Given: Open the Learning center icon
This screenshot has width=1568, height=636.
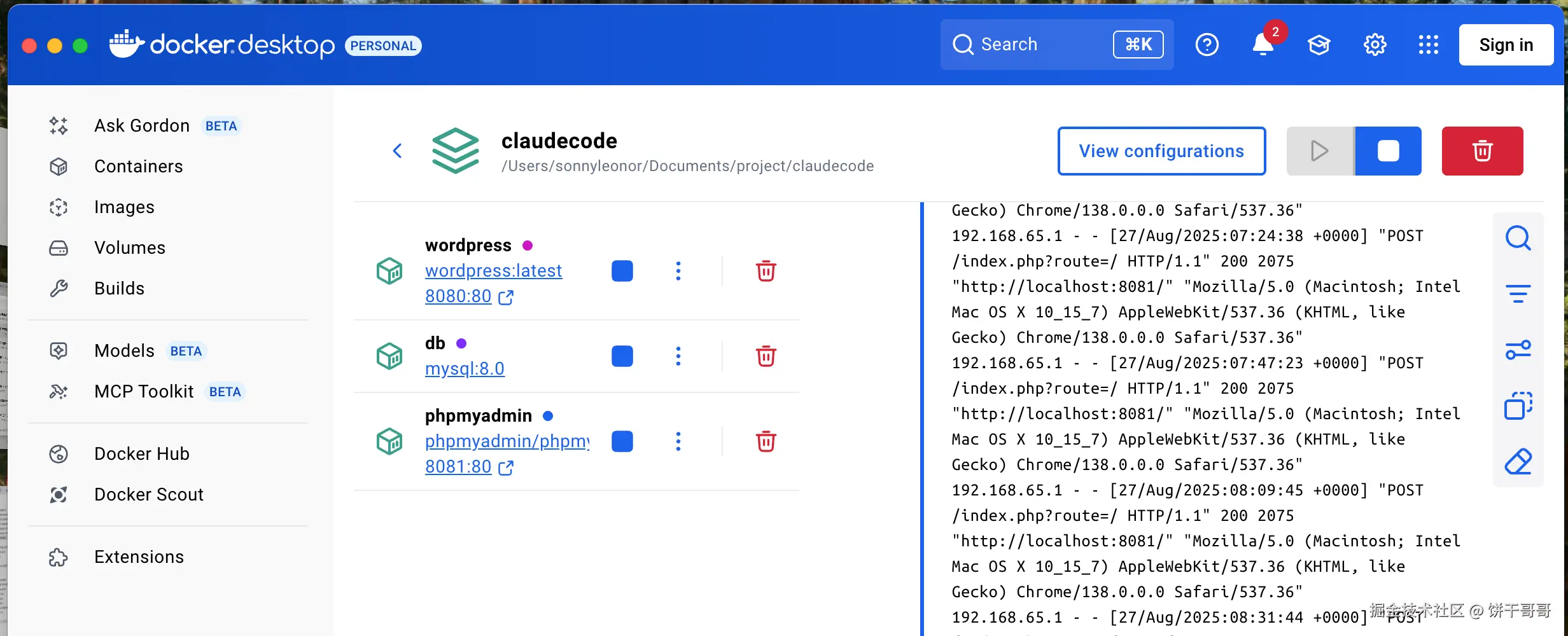Looking at the screenshot, I should point(1319,45).
